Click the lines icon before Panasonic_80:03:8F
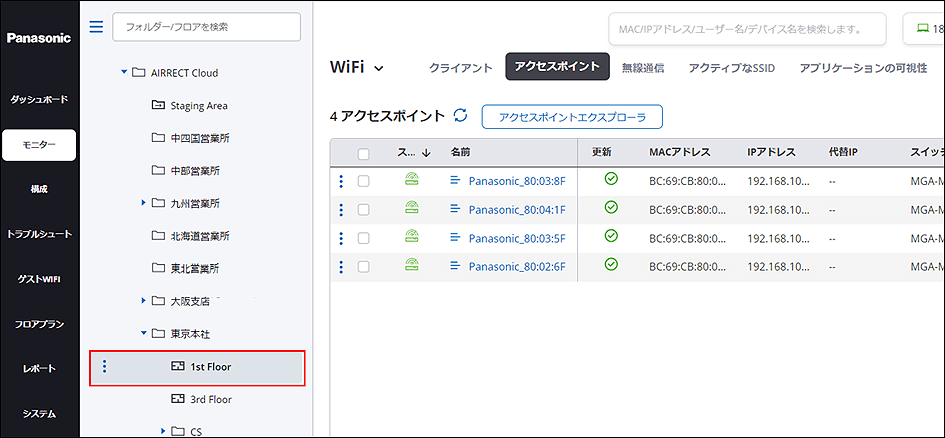The height and width of the screenshot is (438, 945). tap(456, 180)
